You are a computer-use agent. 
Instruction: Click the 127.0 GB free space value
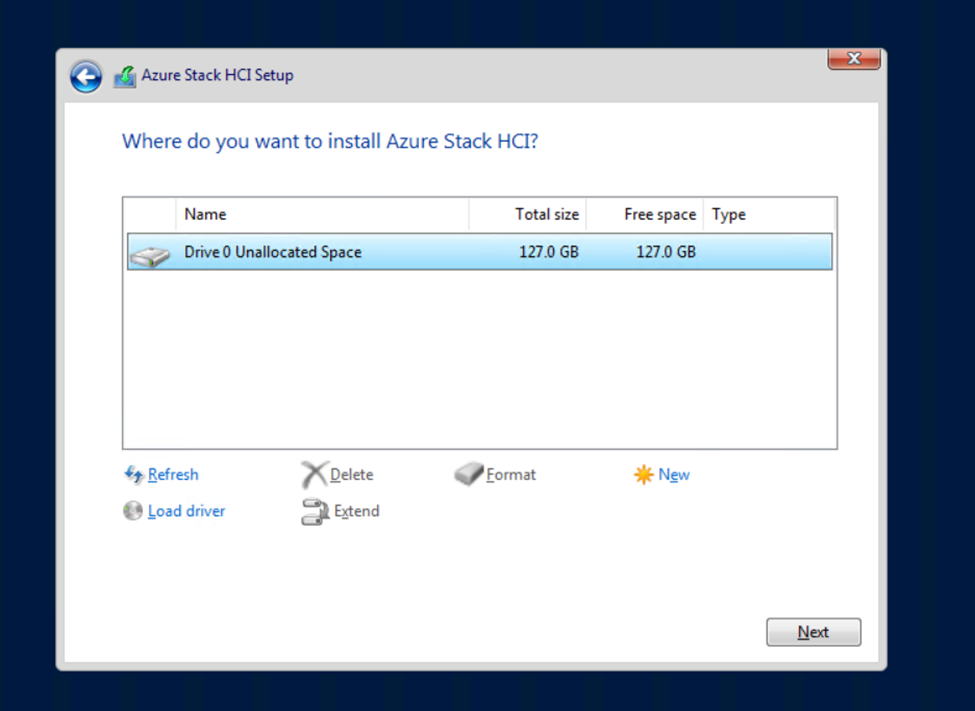(665, 251)
